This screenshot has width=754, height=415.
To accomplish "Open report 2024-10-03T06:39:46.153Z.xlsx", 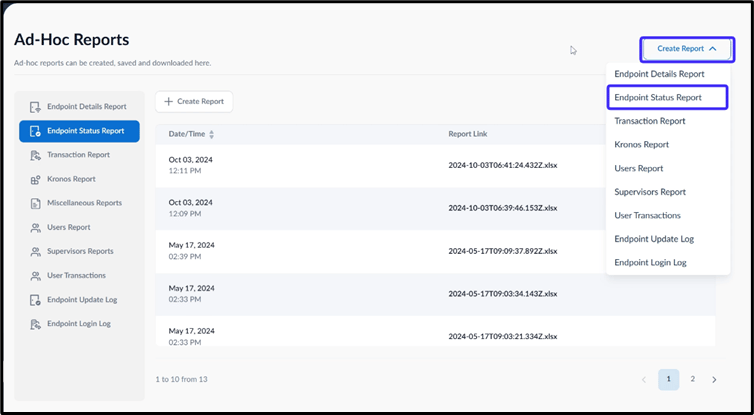I will [503, 208].
